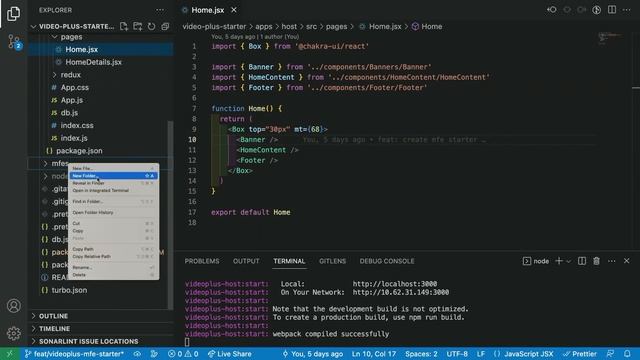The height and width of the screenshot is (360, 640).
Task: Open the Explorer view in activity bar
Action: [13, 13]
